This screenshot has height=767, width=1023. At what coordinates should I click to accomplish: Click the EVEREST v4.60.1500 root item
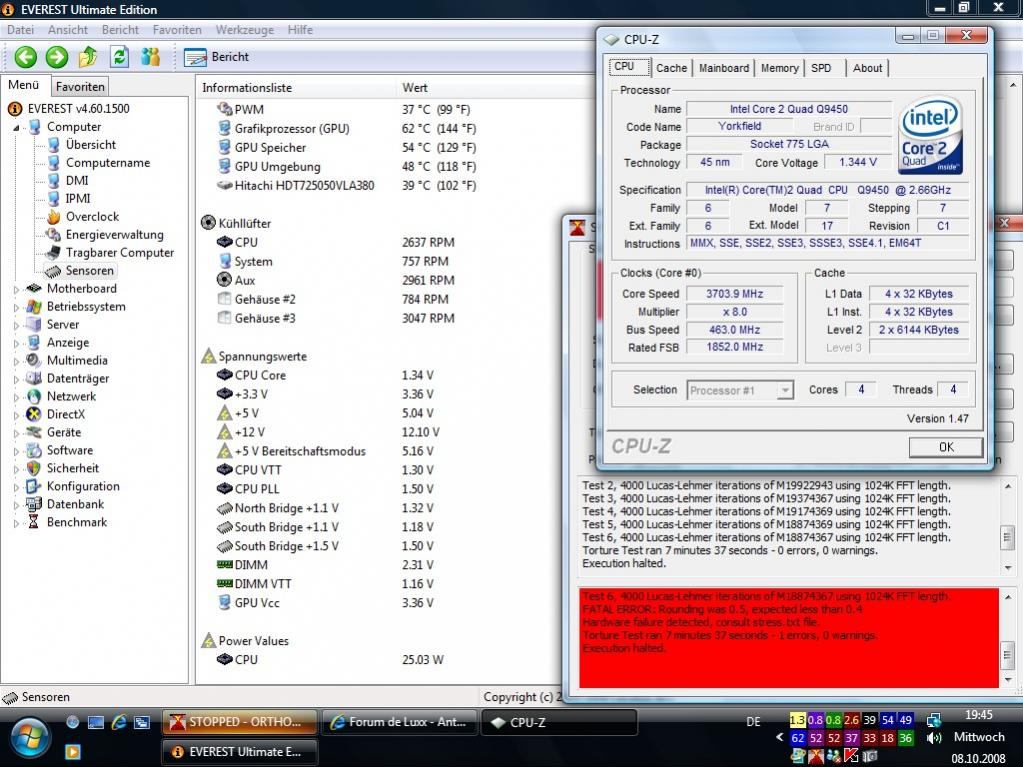point(78,109)
